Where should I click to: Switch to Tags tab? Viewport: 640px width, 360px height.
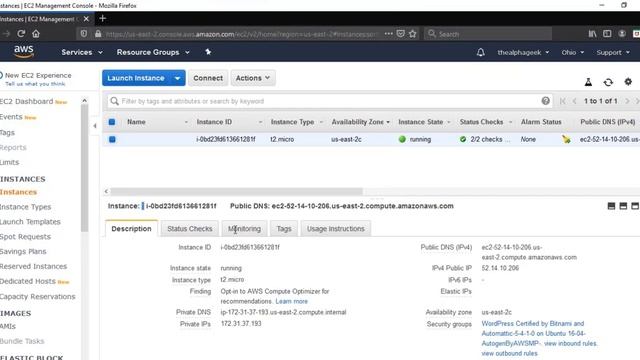[284, 229]
